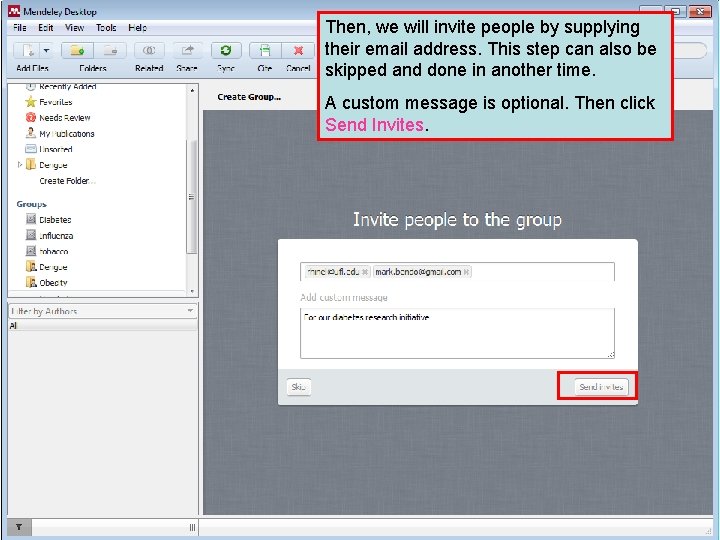The width and height of the screenshot is (720, 540).
Task: Open the Tools menu
Action: pyautogui.click(x=106, y=28)
